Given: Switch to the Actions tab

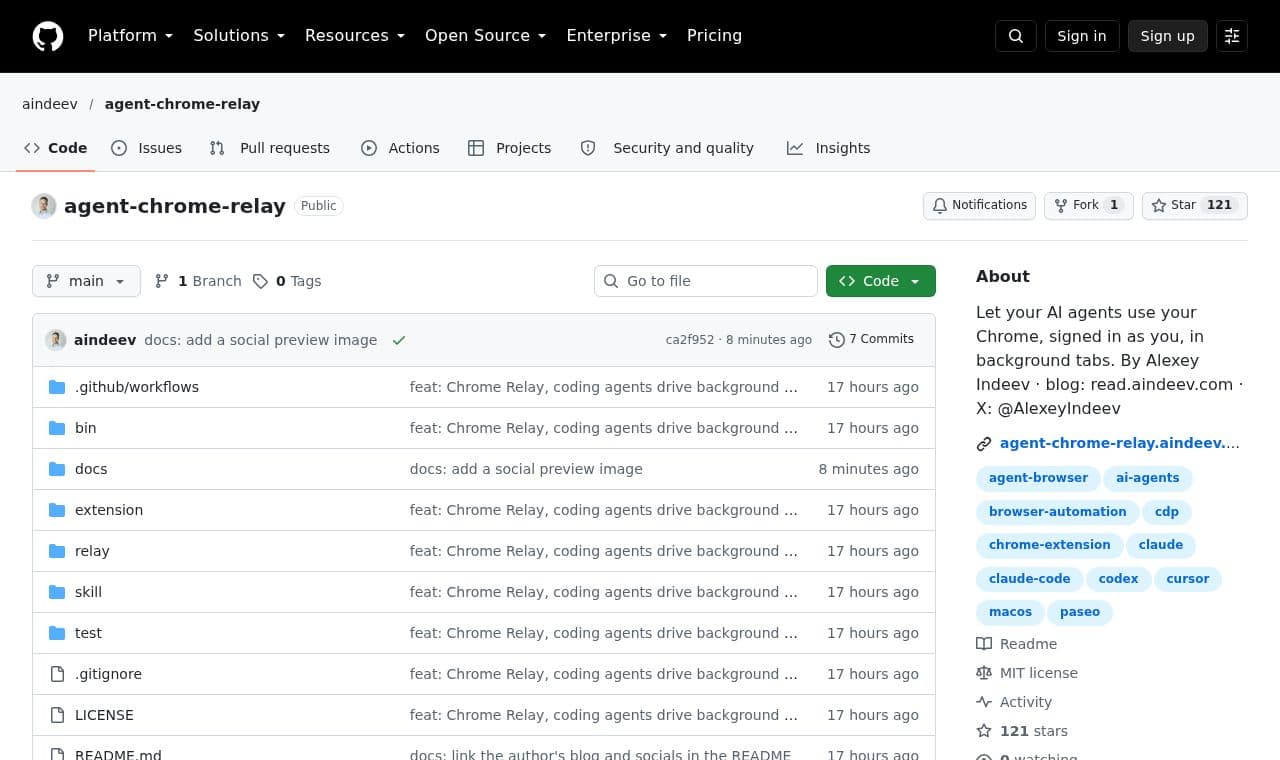Looking at the screenshot, I should [x=400, y=148].
